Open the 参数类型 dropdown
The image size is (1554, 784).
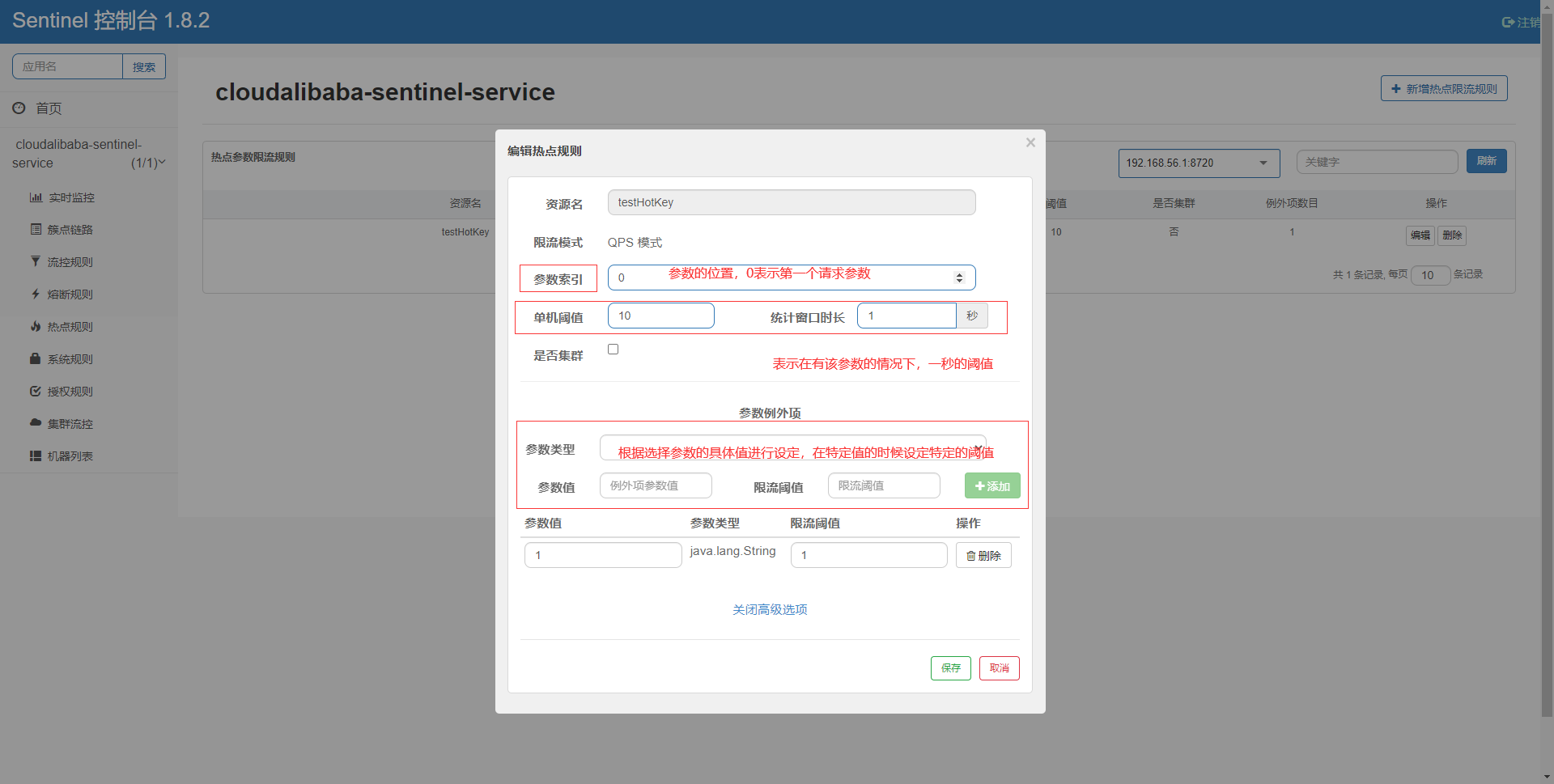coord(793,447)
